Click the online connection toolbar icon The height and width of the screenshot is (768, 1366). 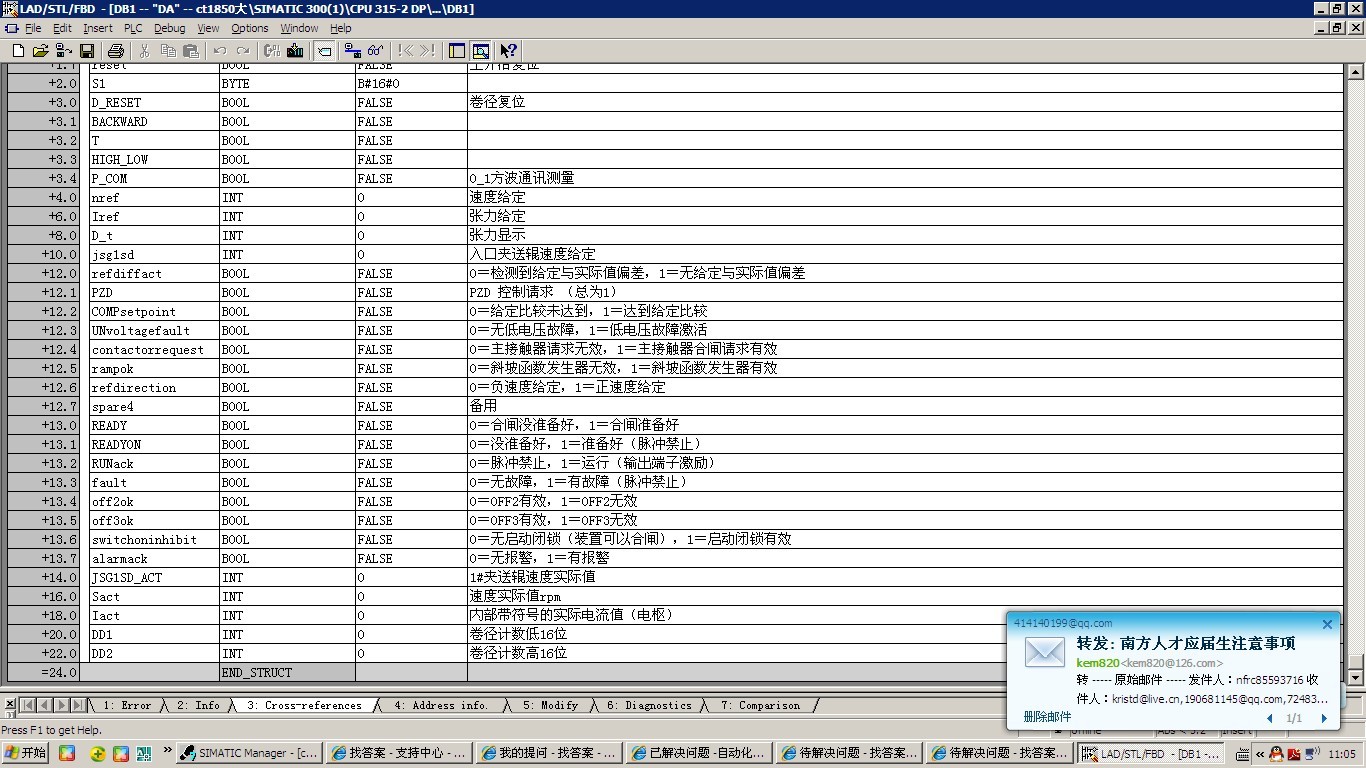click(x=353, y=50)
